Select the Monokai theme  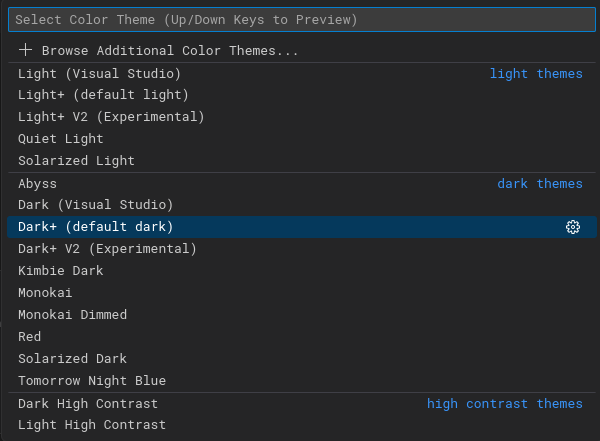(302, 293)
